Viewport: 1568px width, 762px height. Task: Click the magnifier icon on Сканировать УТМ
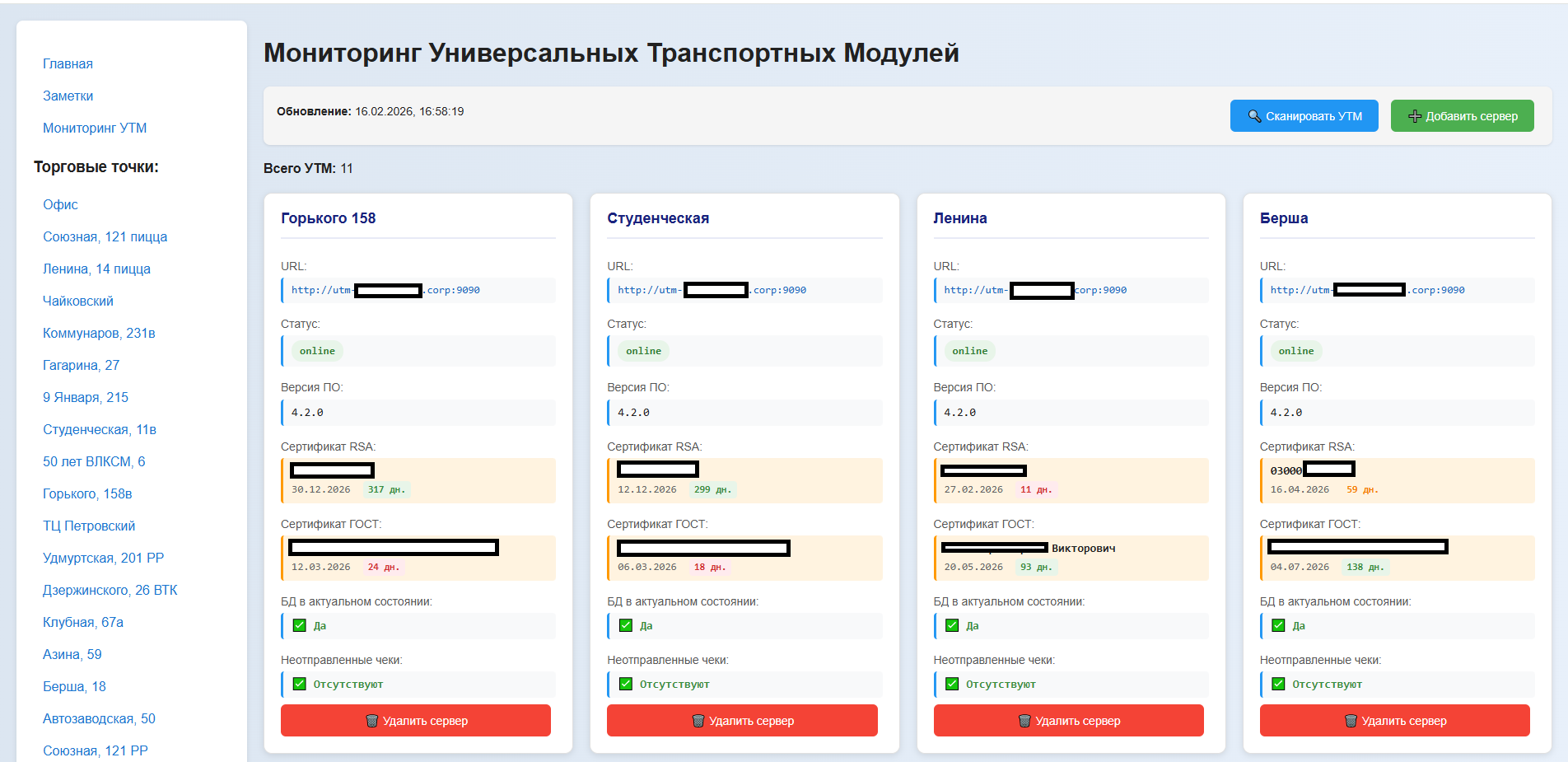click(1254, 116)
